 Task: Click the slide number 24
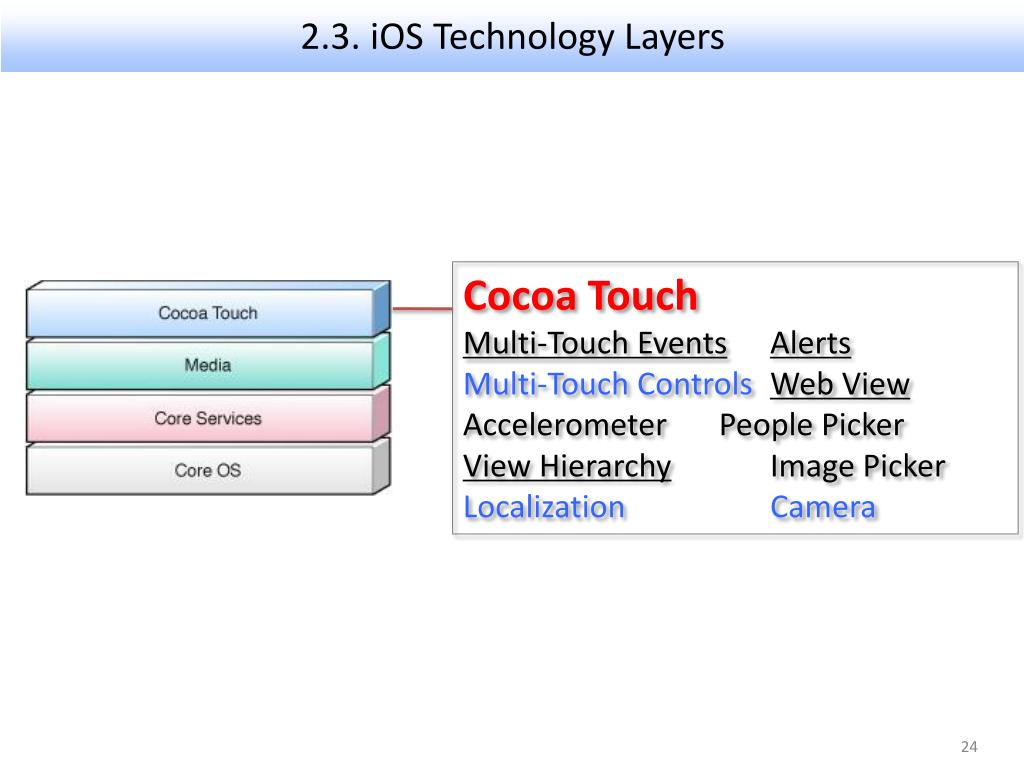pyautogui.click(x=969, y=746)
